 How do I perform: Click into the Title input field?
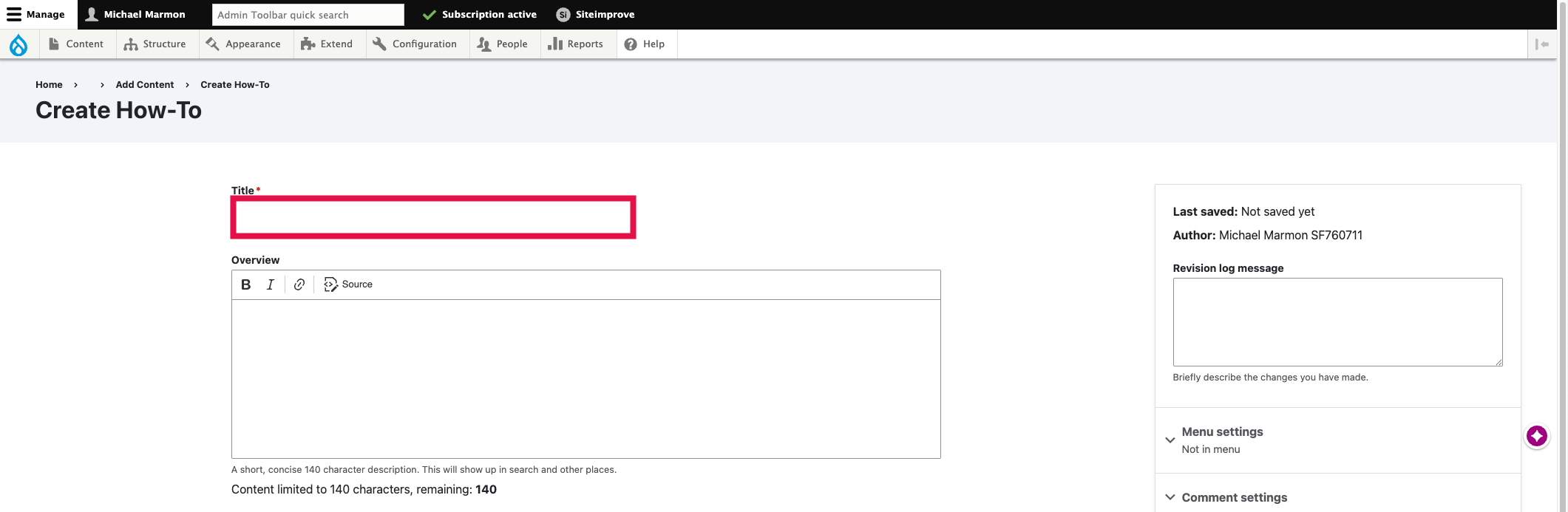pyautogui.click(x=433, y=217)
